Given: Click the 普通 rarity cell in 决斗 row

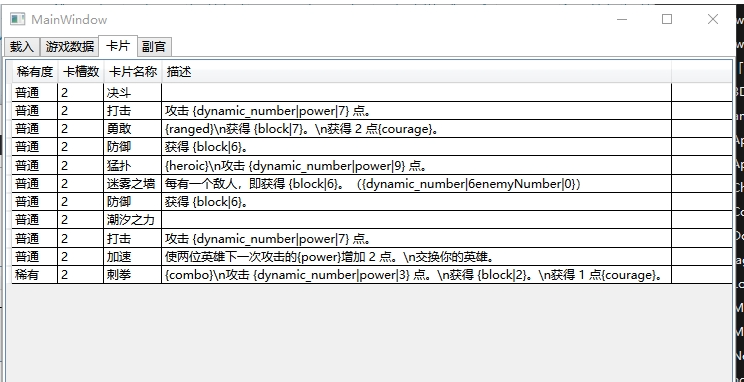Looking at the screenshot, I should [35, 93].
